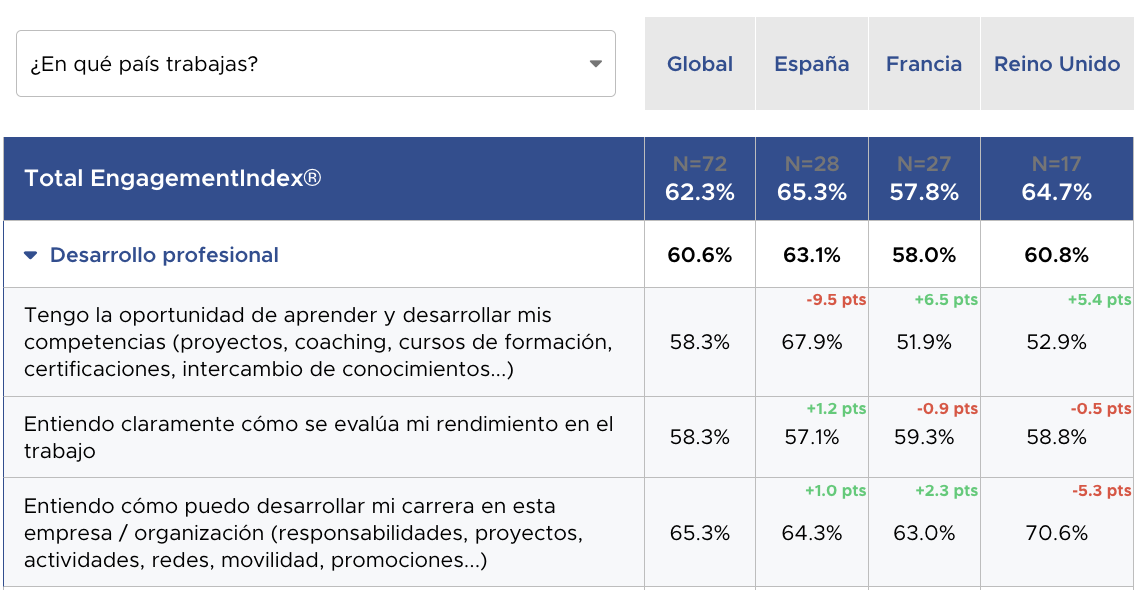Screen dimensions: 1136x590
Task: Click Reino Unido total score 64.7%
Action: [1057, 192]
